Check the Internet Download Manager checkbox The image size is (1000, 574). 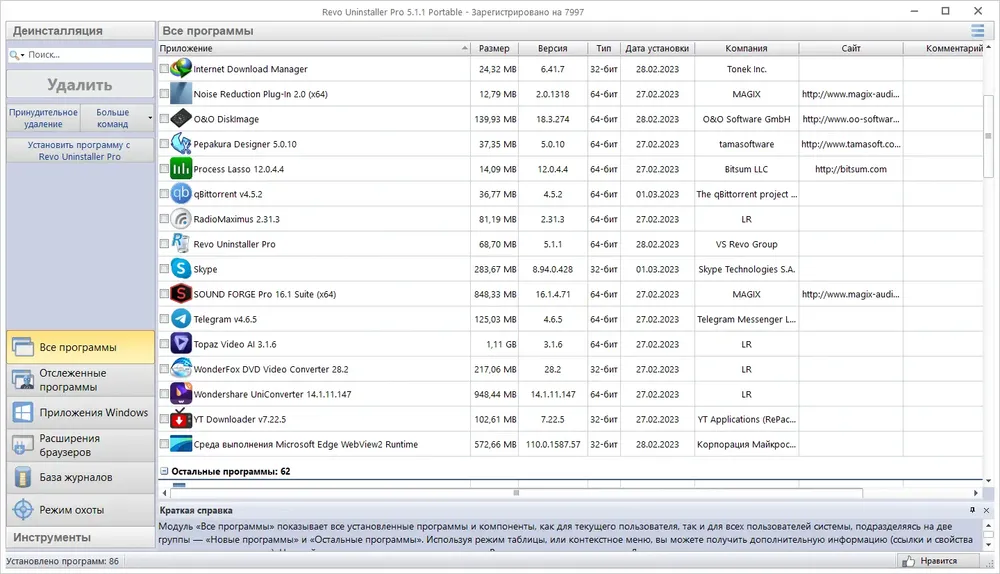[164, 68]
